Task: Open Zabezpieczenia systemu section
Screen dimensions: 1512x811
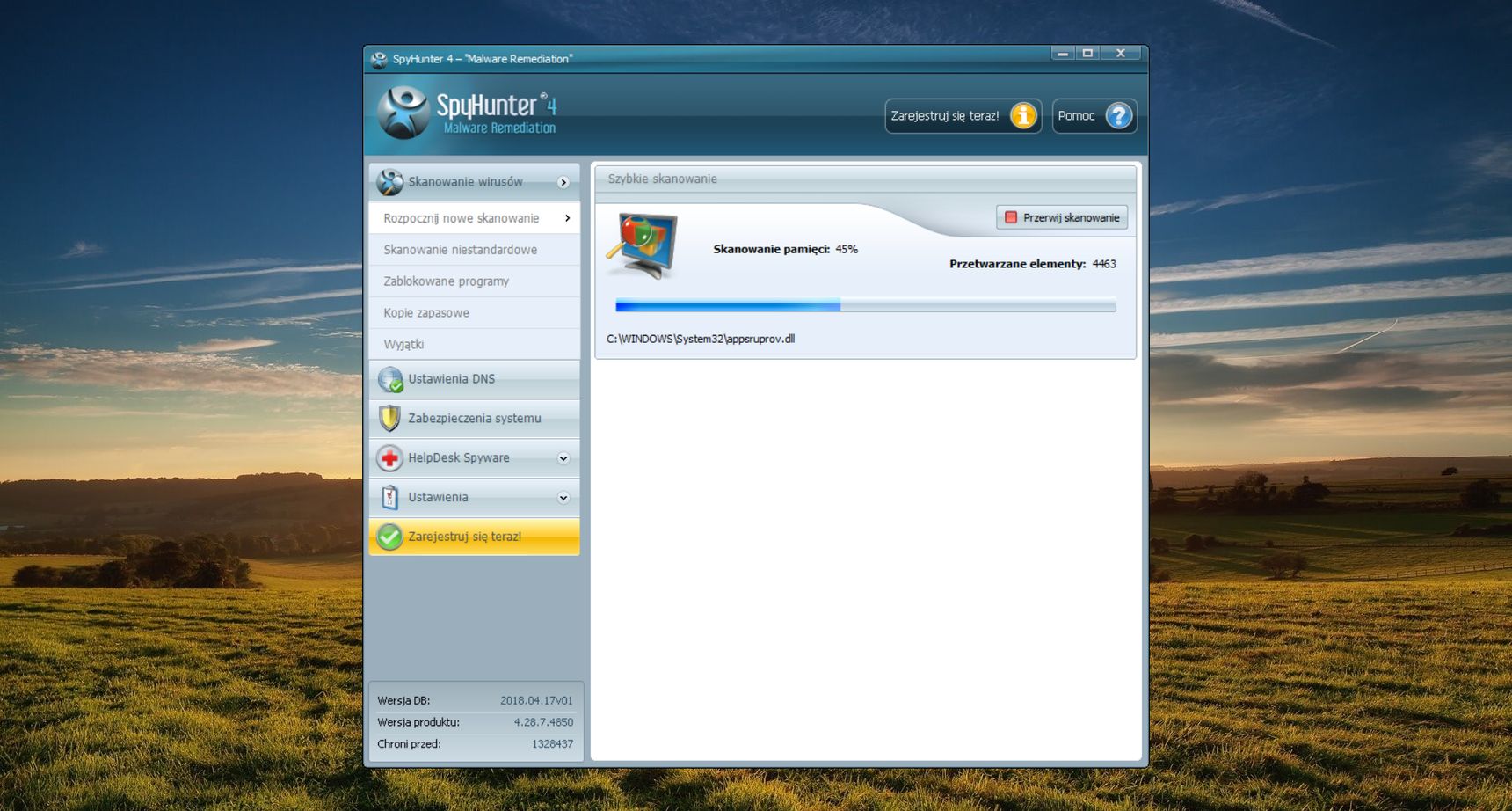Action: pos(475,419)
